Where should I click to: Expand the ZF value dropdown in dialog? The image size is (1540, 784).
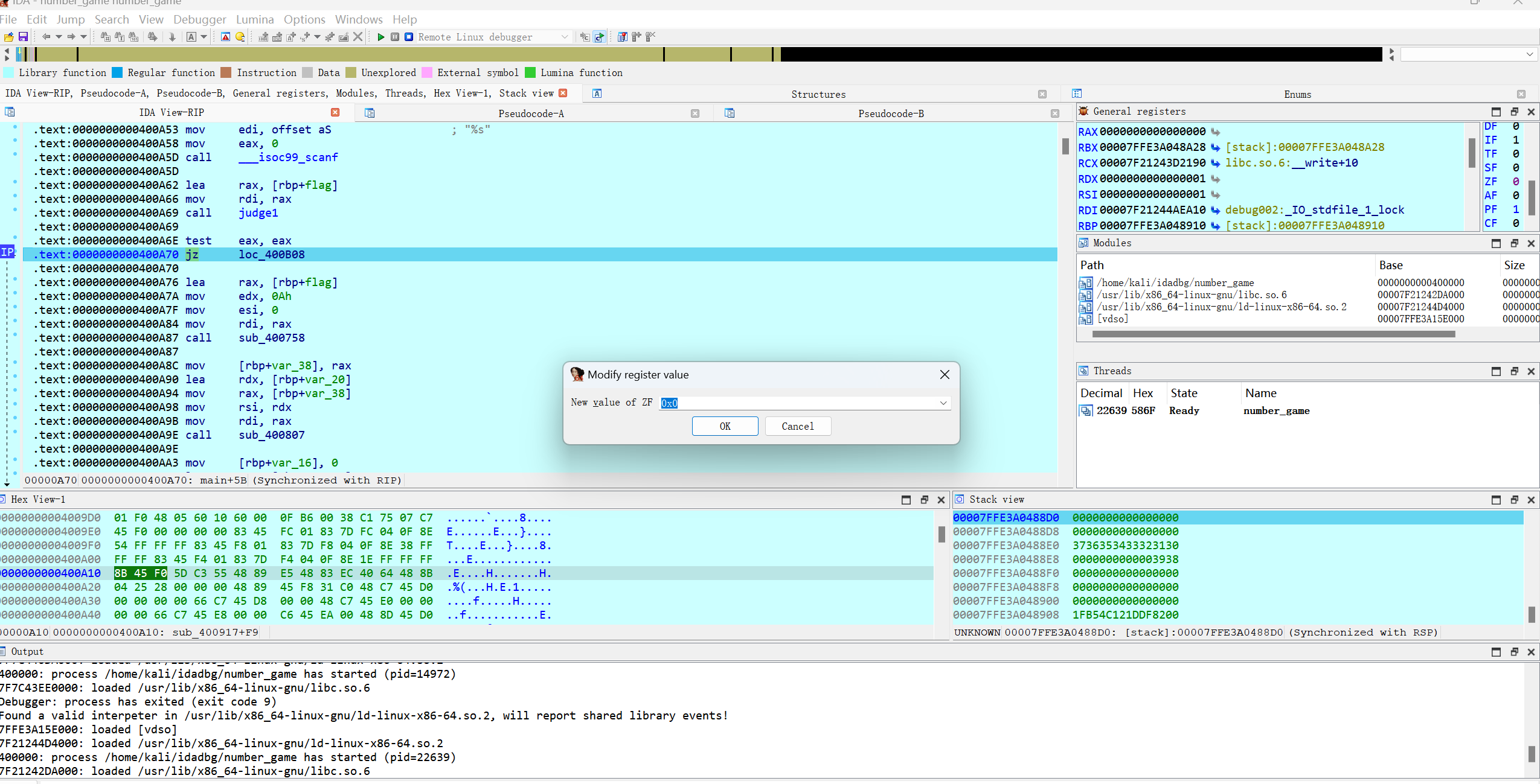click(x=943, y=403)
